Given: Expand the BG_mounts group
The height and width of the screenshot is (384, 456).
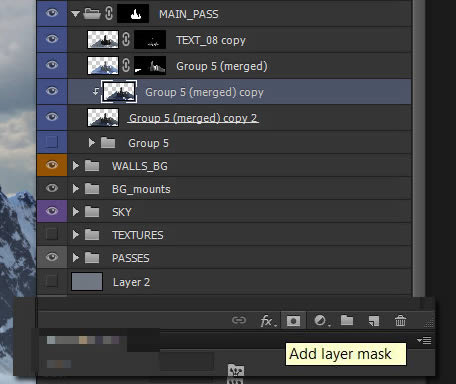Looking at the screenshot, I should point(76,189).
